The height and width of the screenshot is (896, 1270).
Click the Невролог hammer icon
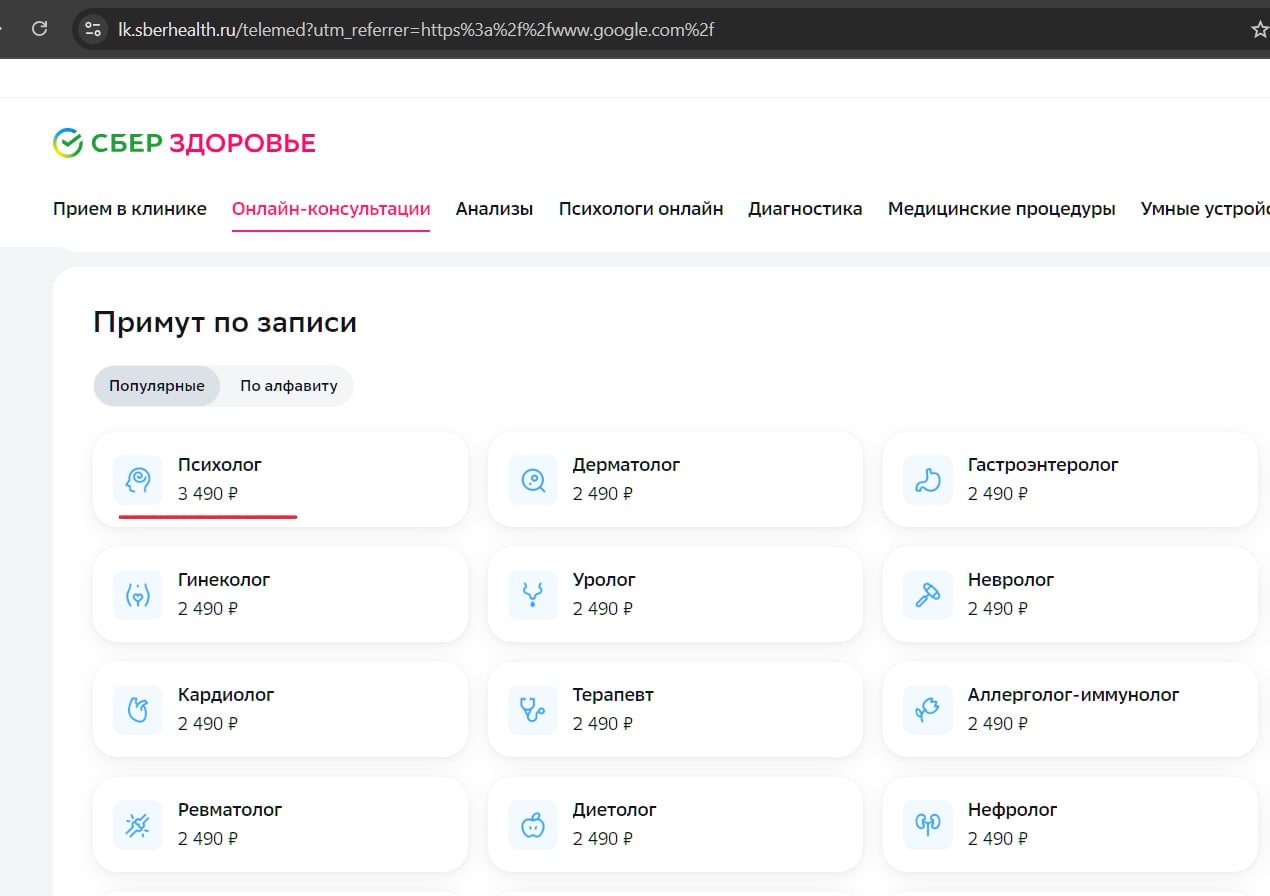928,595
